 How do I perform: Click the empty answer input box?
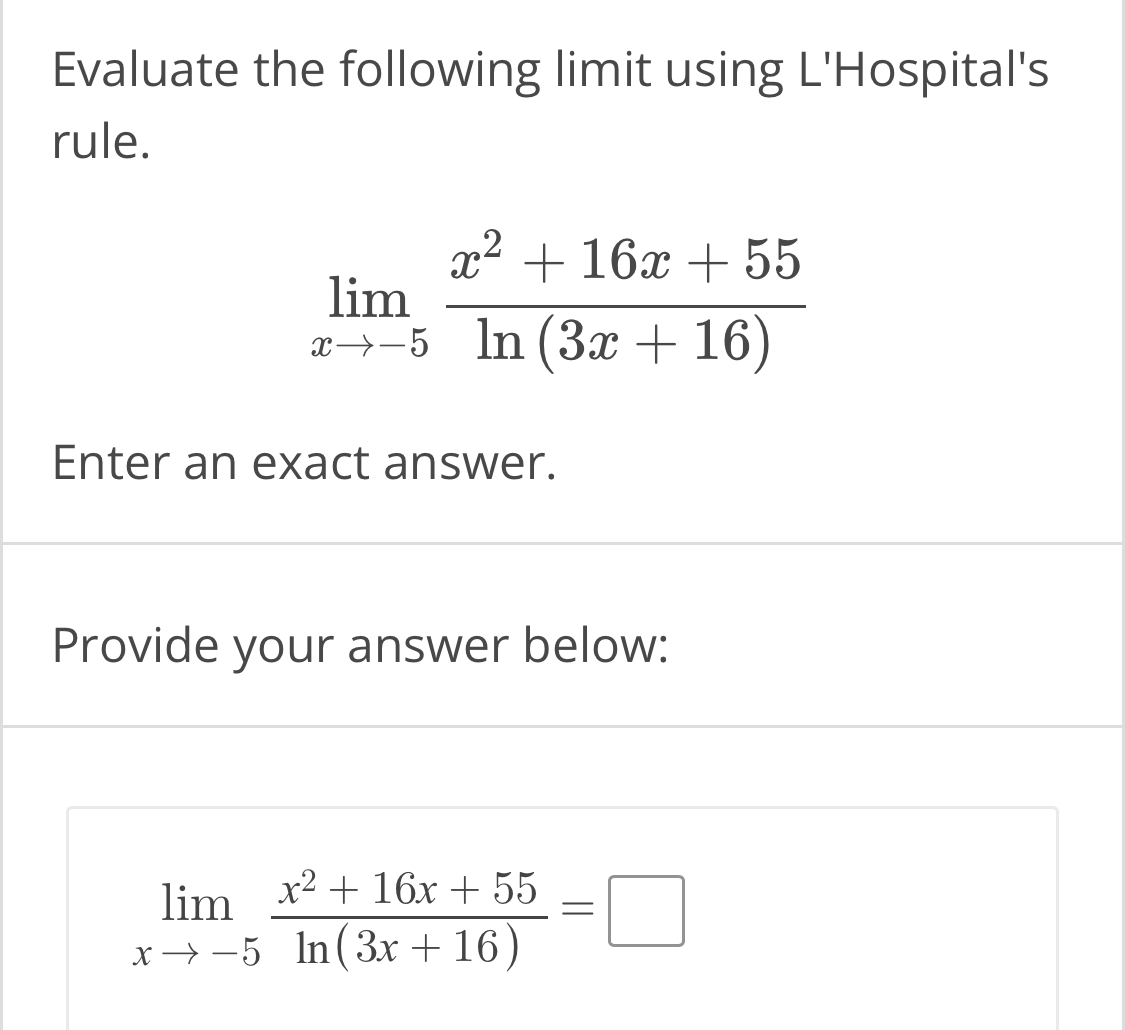pyautogui.click(x=648, y=910)
